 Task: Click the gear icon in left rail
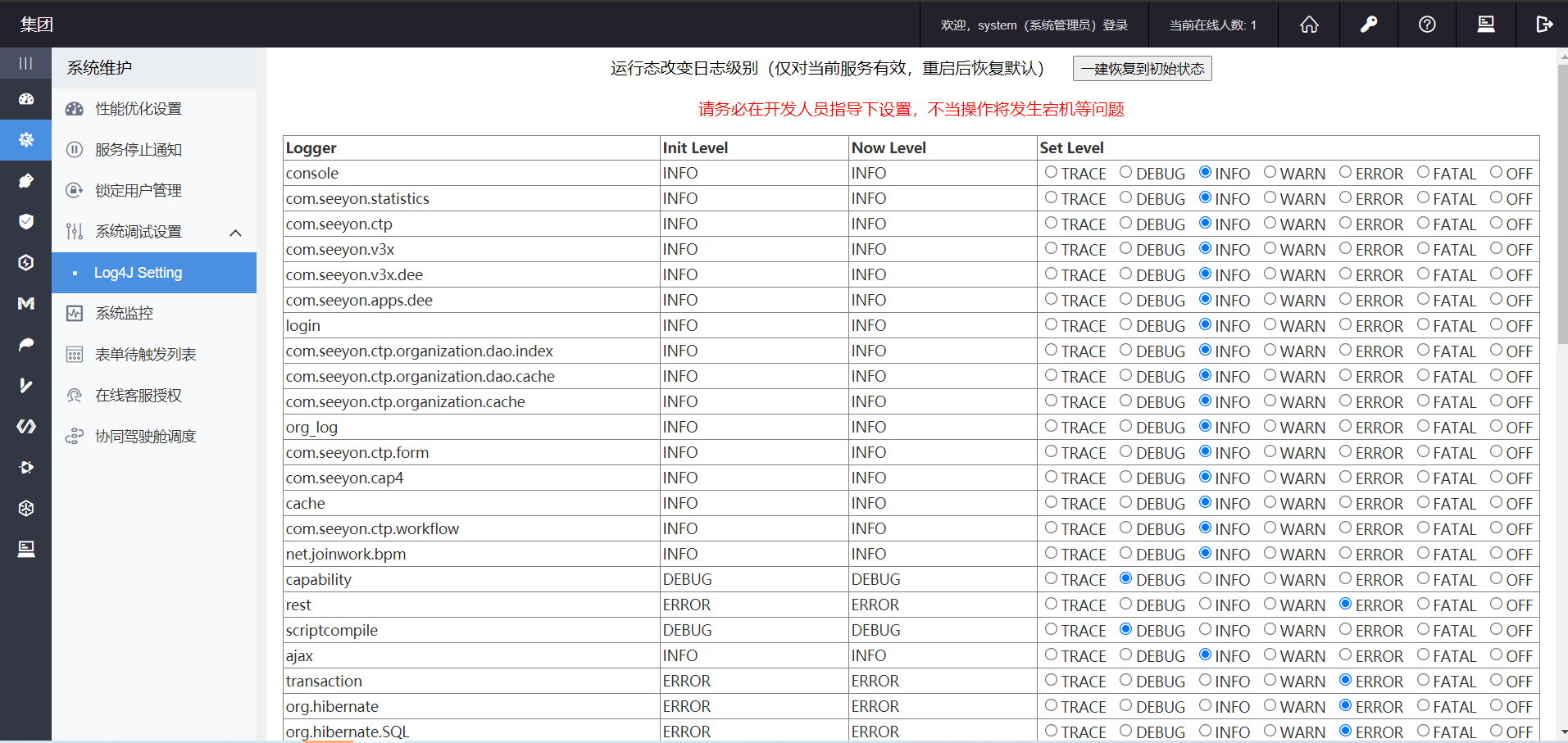[x=26, y=140]
